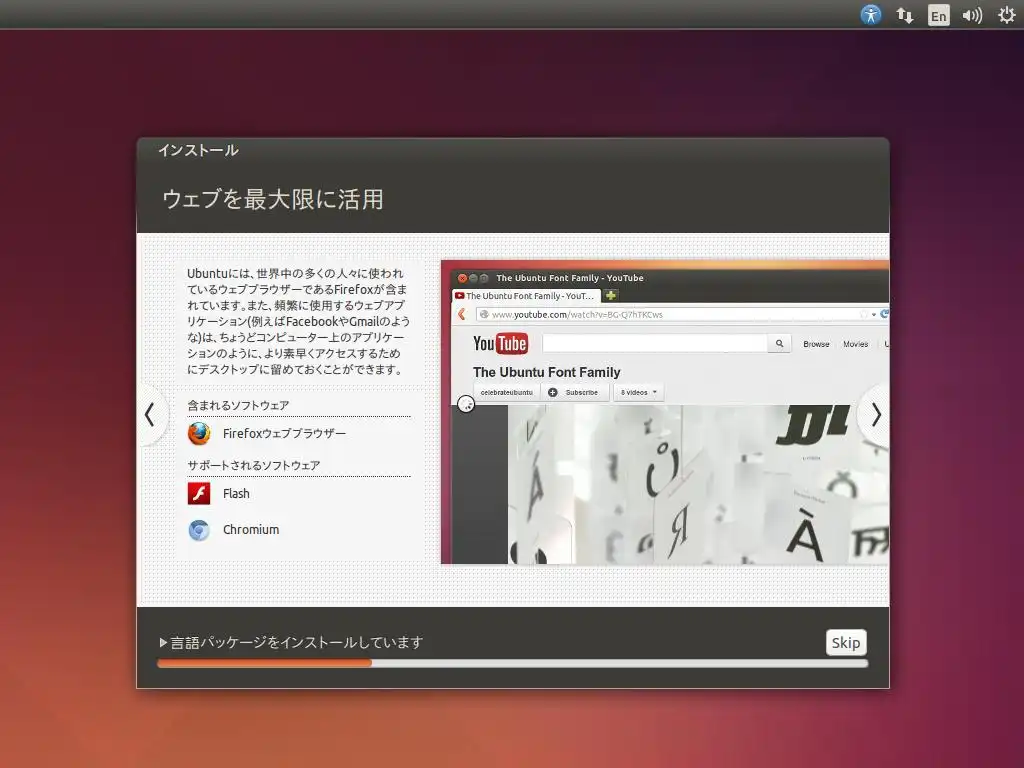Click 'The Ubuntu Font Family' video title
This screenshot has height=768, width=1024.
547,372
